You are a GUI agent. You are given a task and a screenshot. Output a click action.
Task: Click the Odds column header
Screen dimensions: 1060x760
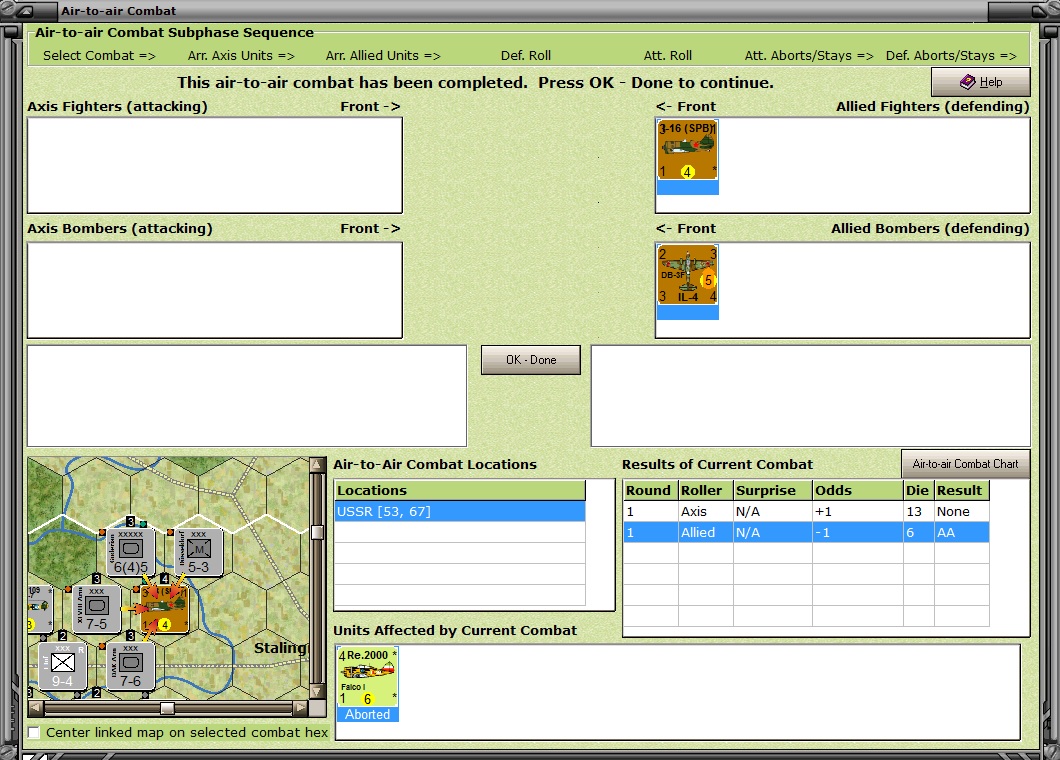tap(858, 490)
